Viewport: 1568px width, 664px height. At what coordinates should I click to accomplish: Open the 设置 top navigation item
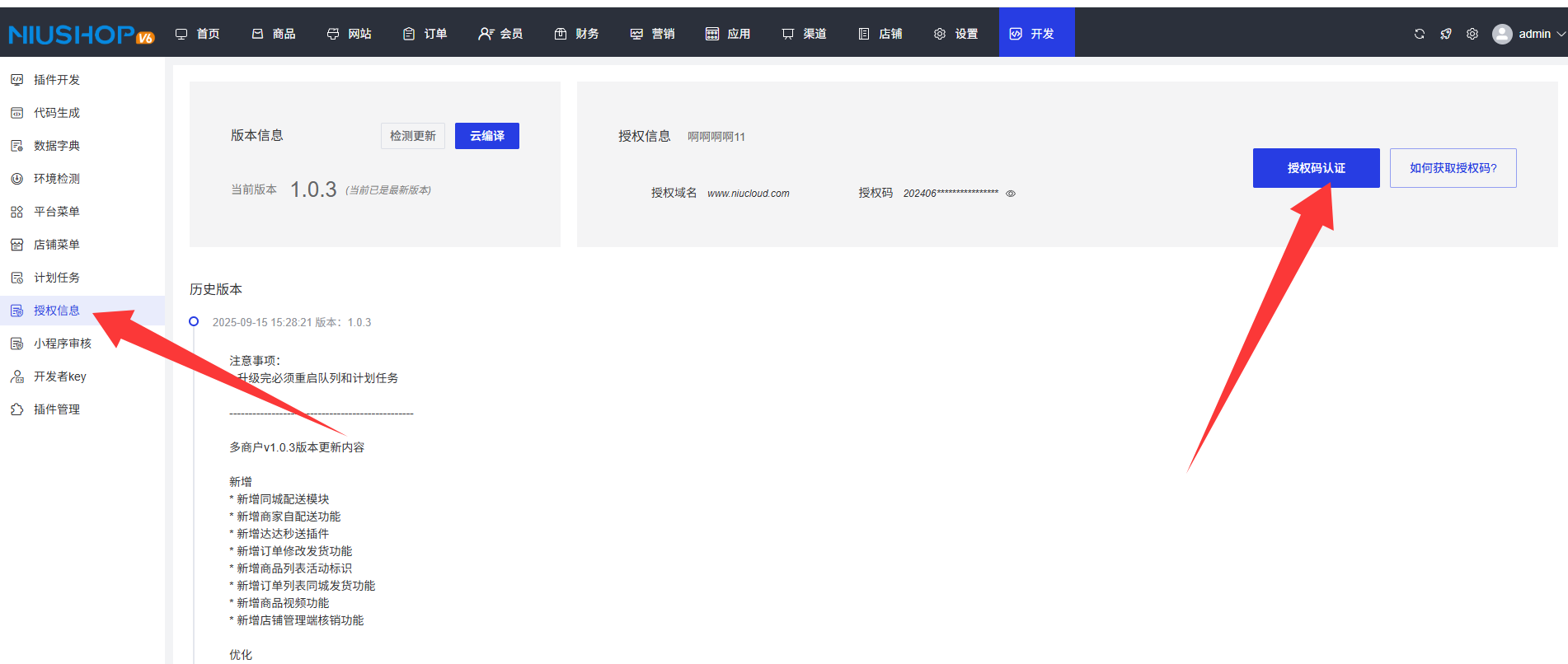[x=956, y=34]
